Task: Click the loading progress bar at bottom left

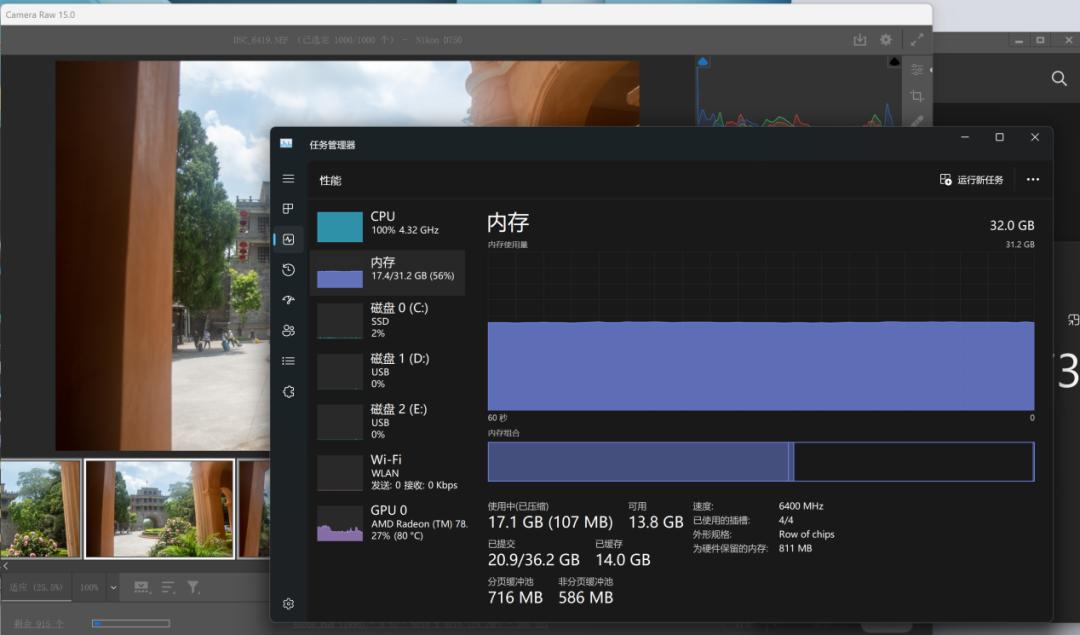Action: 130,622
